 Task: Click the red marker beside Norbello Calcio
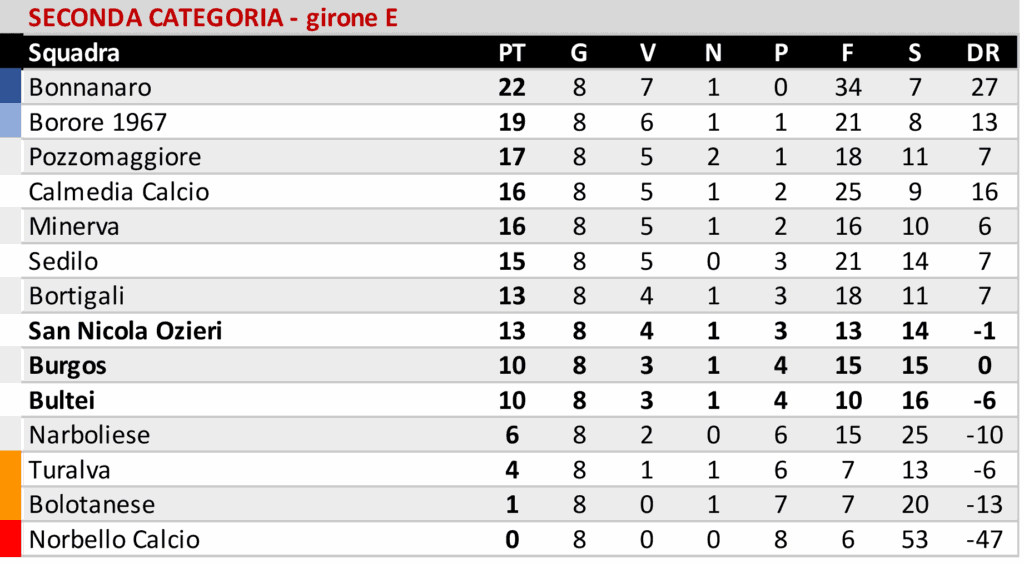tap(11, 539)
